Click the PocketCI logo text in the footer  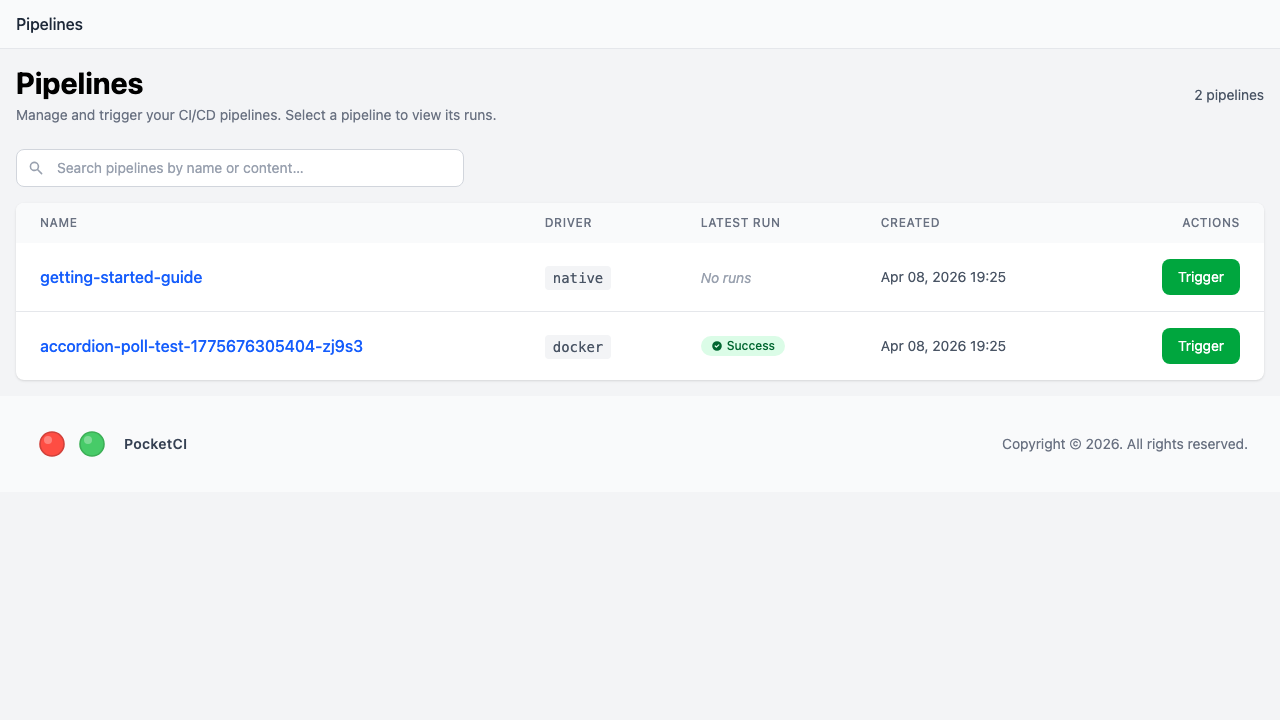155,443
